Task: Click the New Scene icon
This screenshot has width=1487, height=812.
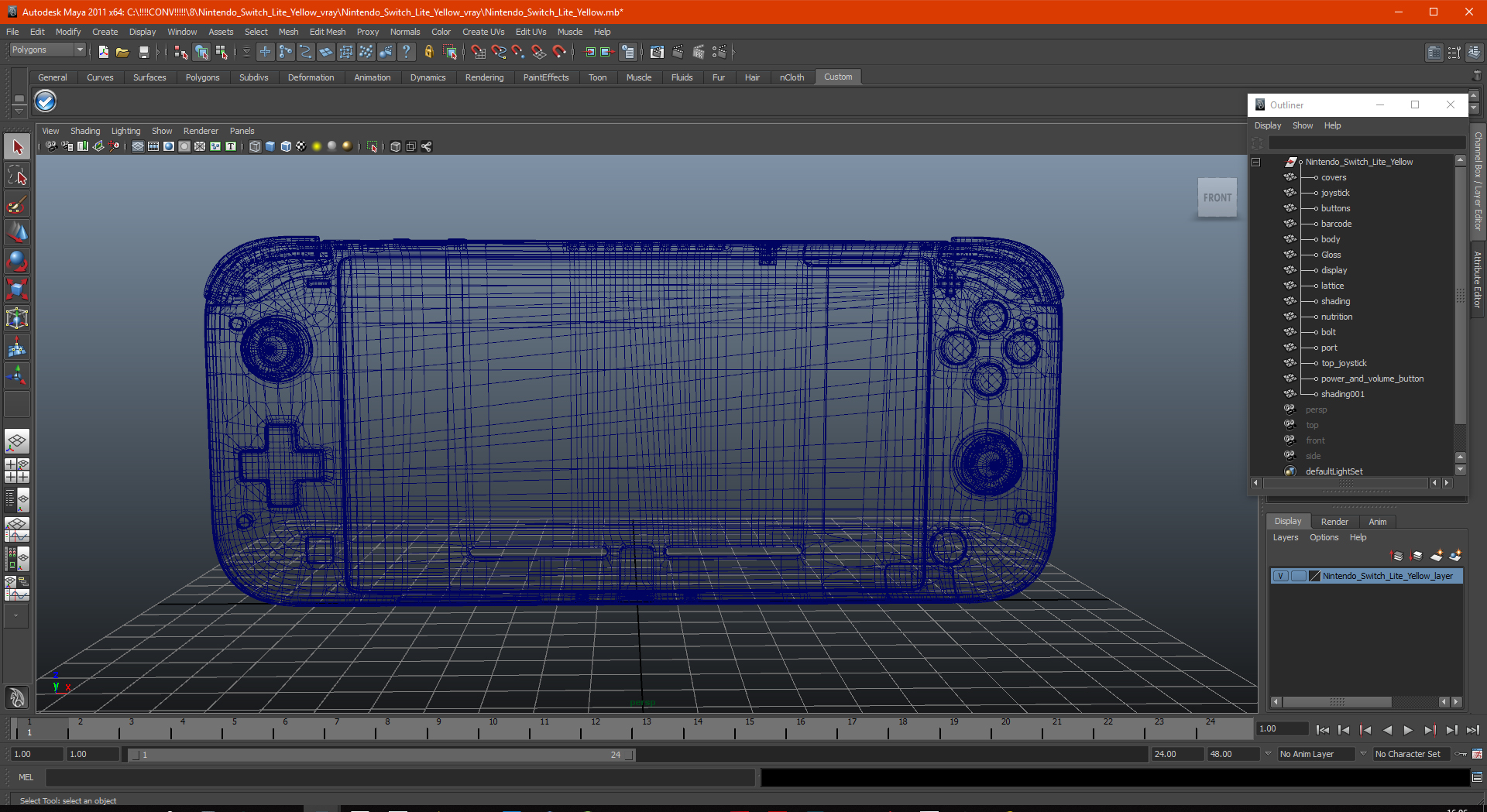Action: (103, 52)
